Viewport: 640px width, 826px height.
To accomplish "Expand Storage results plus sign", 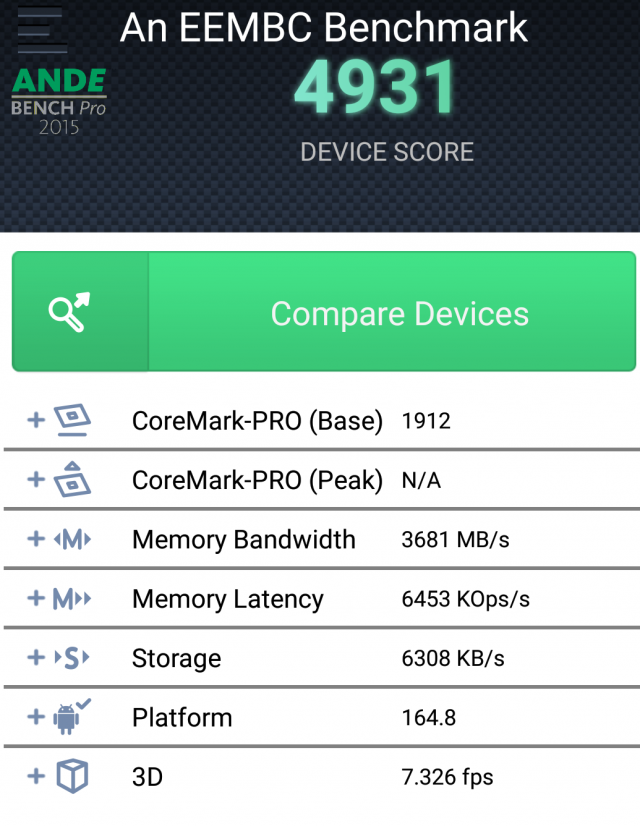I will tap(36, 658).
